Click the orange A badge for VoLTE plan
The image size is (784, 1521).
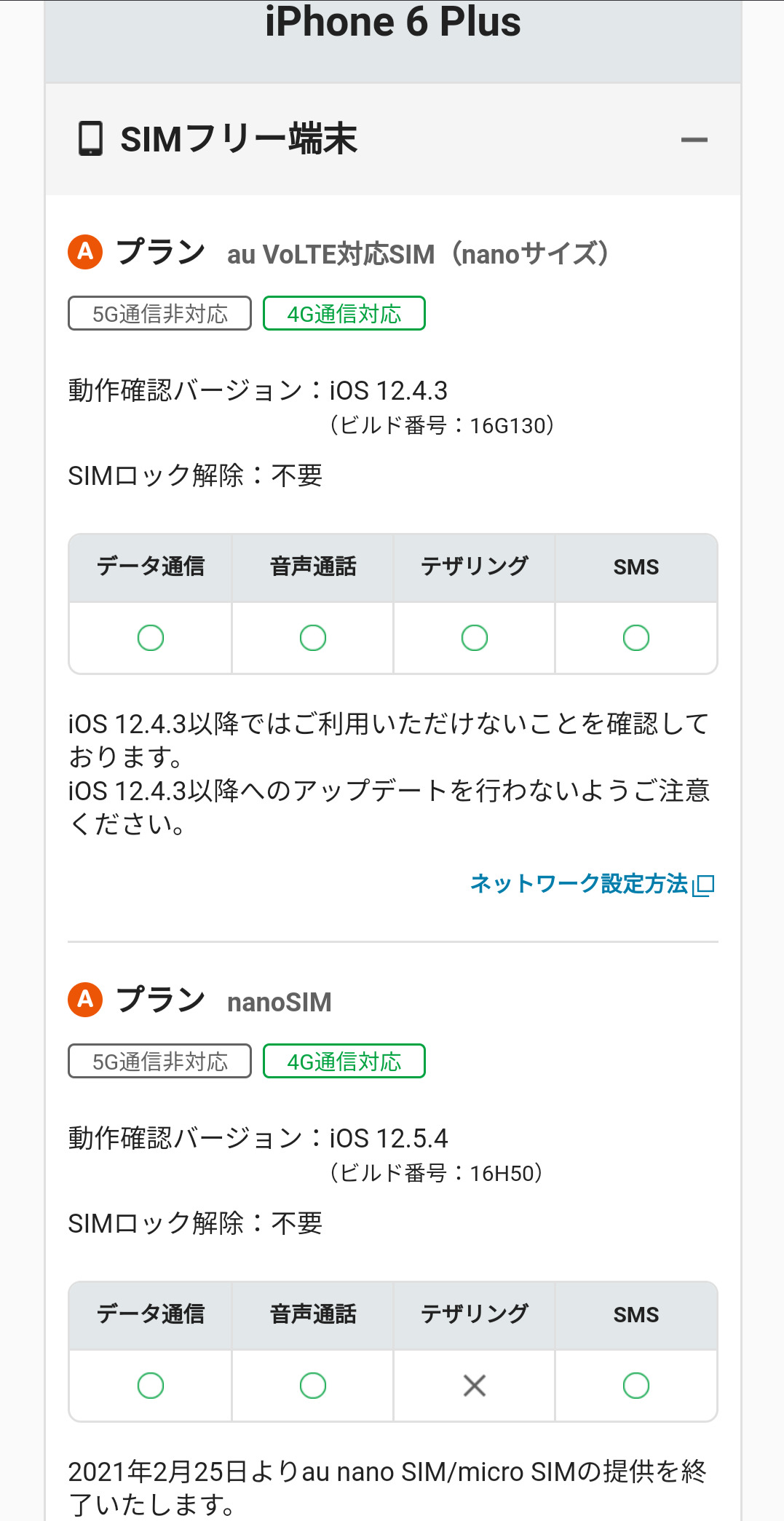85,252
